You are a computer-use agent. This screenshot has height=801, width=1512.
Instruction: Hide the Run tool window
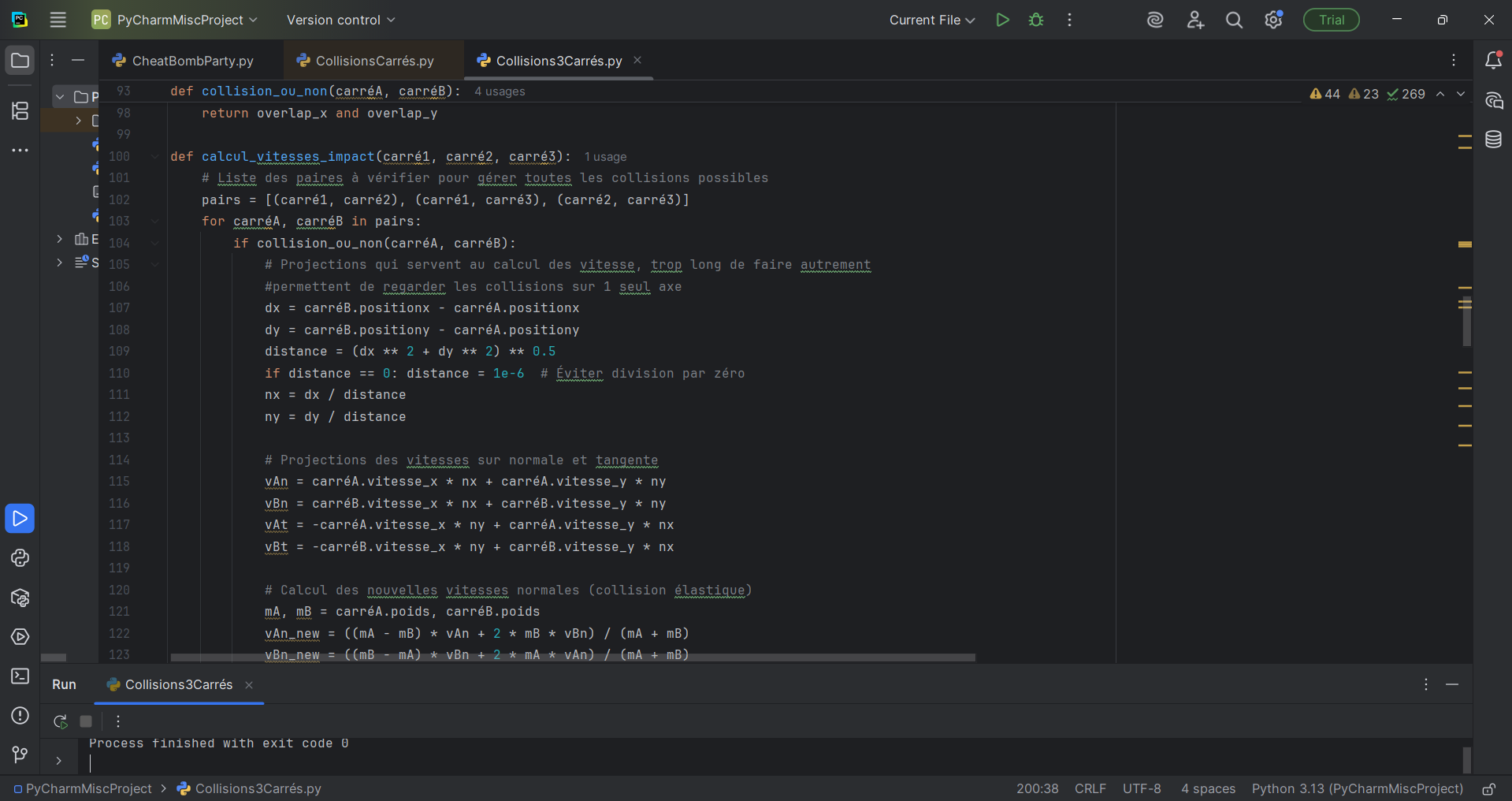[x=1452, y=684]
